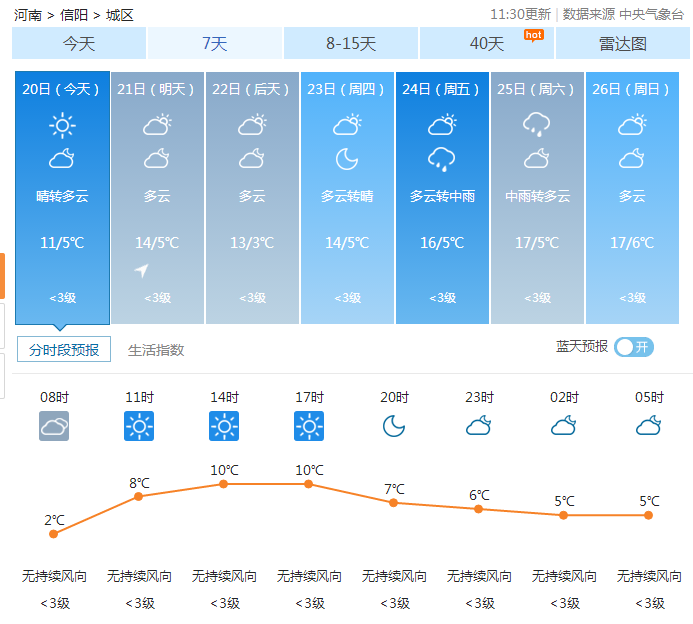Click the sunny icon on the 20日 card
Screen dimensions: 693x624
click(62, 126)
